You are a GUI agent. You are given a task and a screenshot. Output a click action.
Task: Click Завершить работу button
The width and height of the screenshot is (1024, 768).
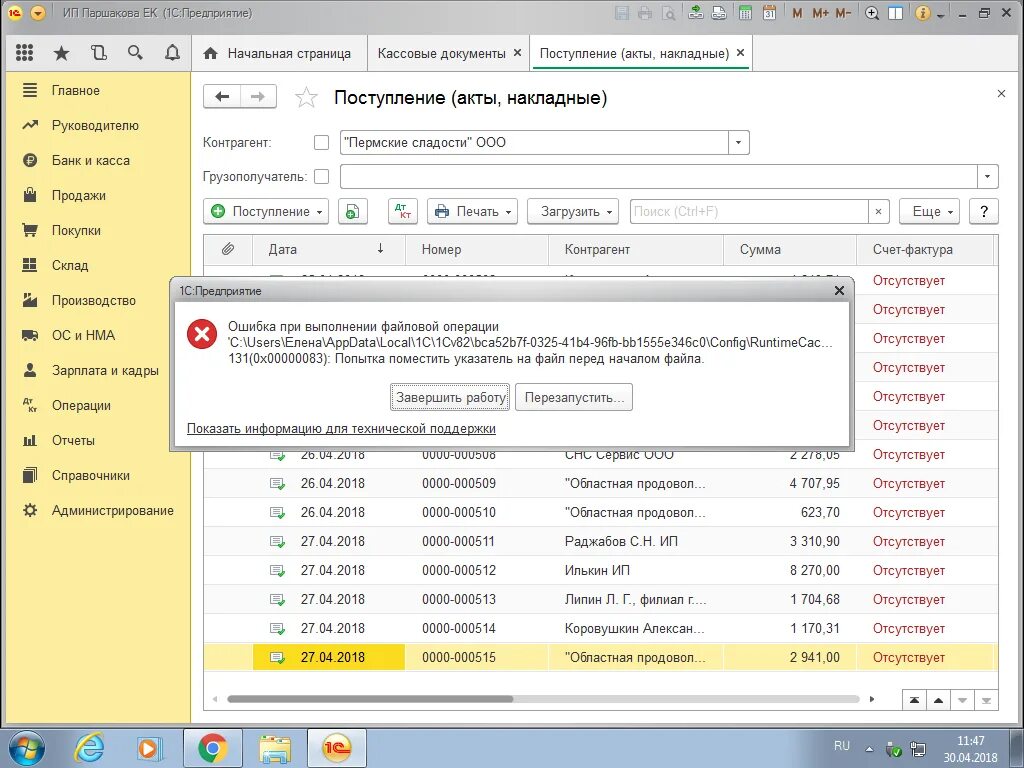451,397
